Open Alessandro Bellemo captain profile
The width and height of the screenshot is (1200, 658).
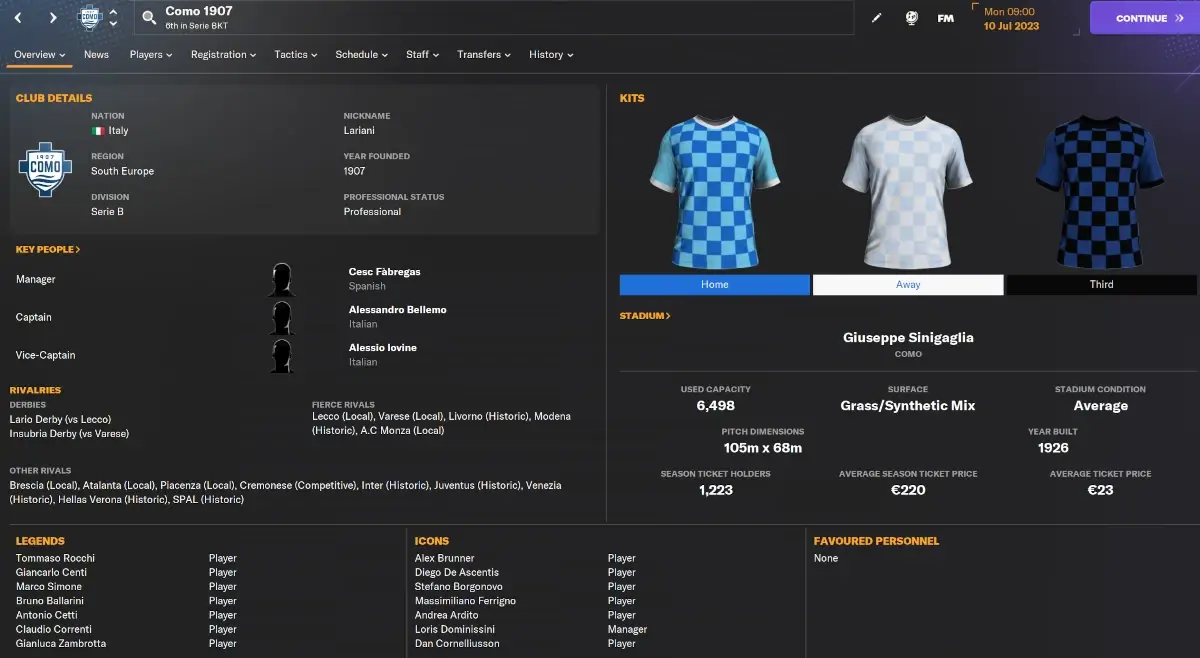pos(398,310)
